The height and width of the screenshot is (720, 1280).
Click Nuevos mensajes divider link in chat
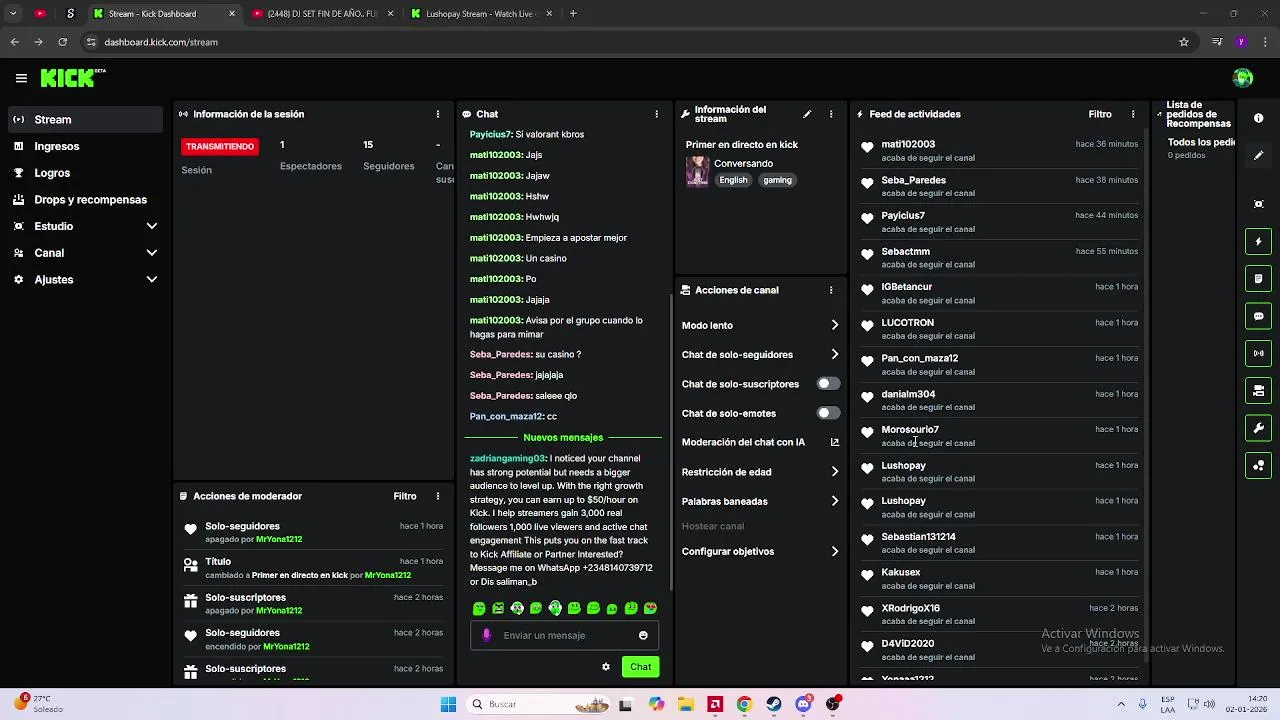(x=563, y=438)
